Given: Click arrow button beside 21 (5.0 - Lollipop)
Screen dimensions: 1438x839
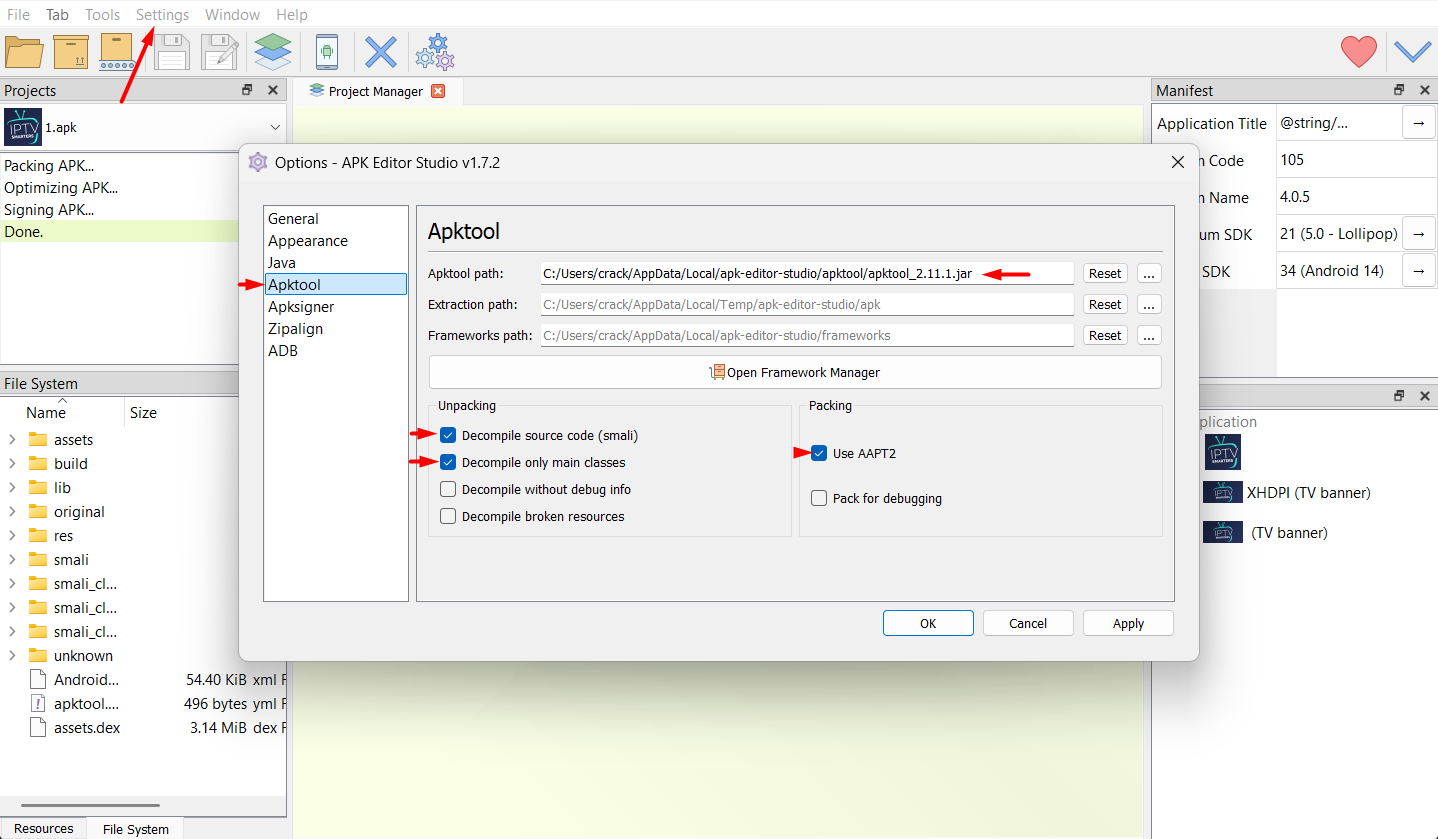Looking at the screenshot, I should tap(1419, 234).
